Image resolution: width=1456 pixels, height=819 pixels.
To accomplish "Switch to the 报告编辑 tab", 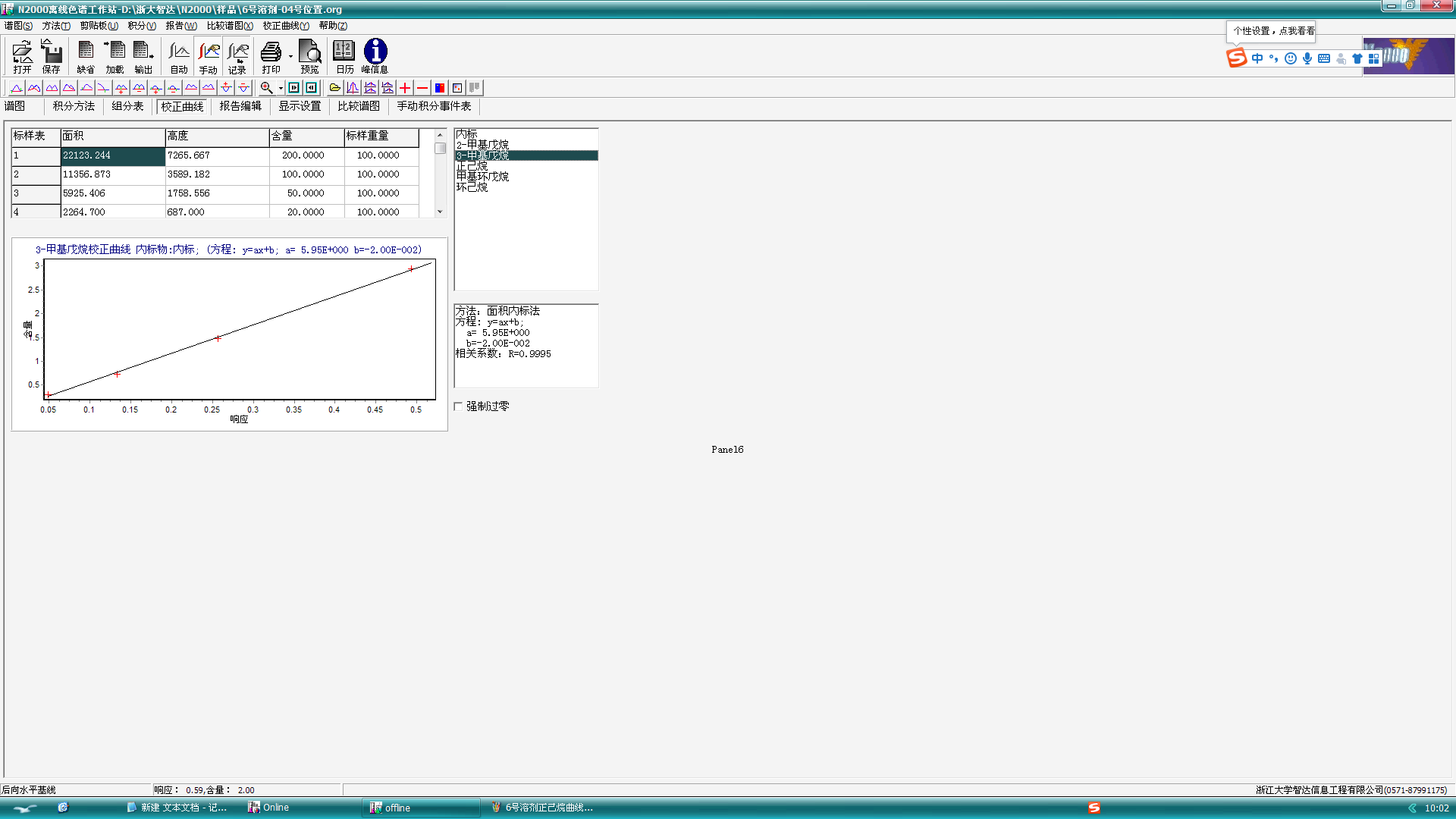I will tap(240, 106).
